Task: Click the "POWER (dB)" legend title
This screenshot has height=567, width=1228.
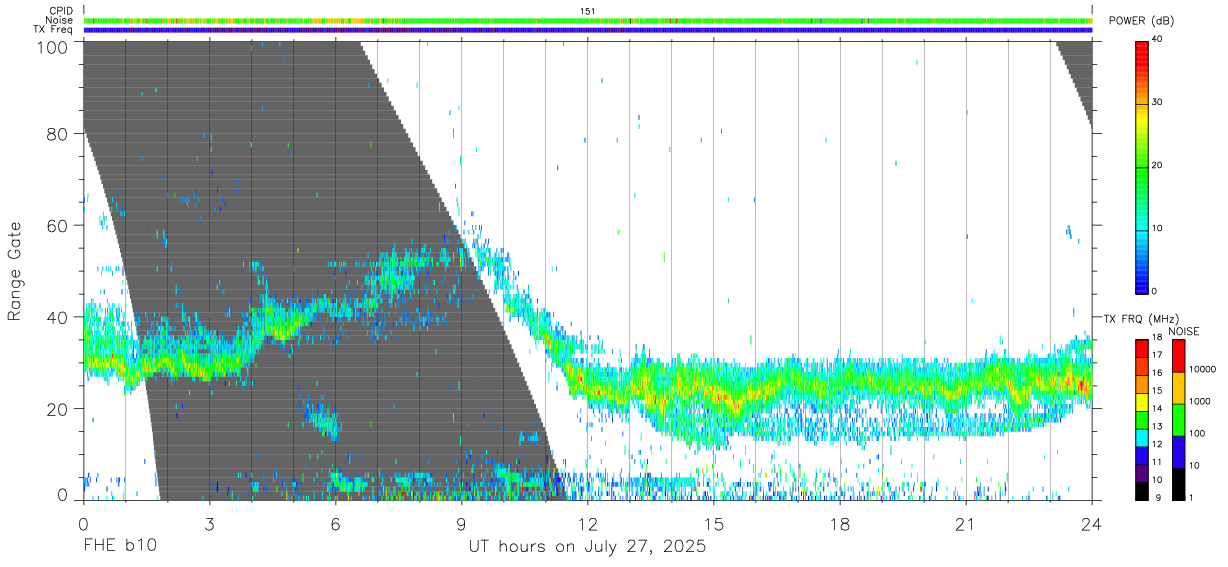Action: [x=1142, y=21]
